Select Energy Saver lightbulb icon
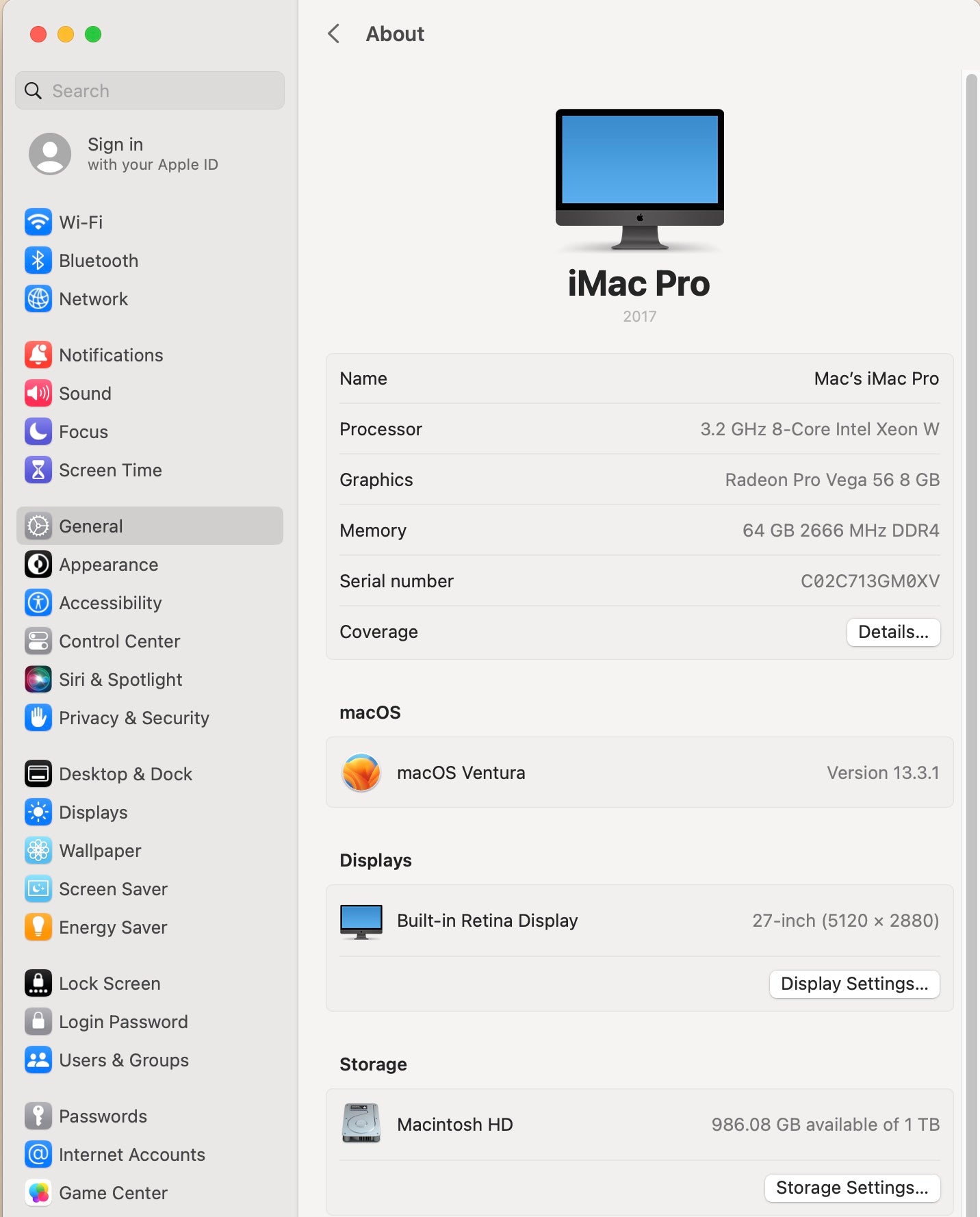The image size is (980, 1217). (x=38, y=927)
